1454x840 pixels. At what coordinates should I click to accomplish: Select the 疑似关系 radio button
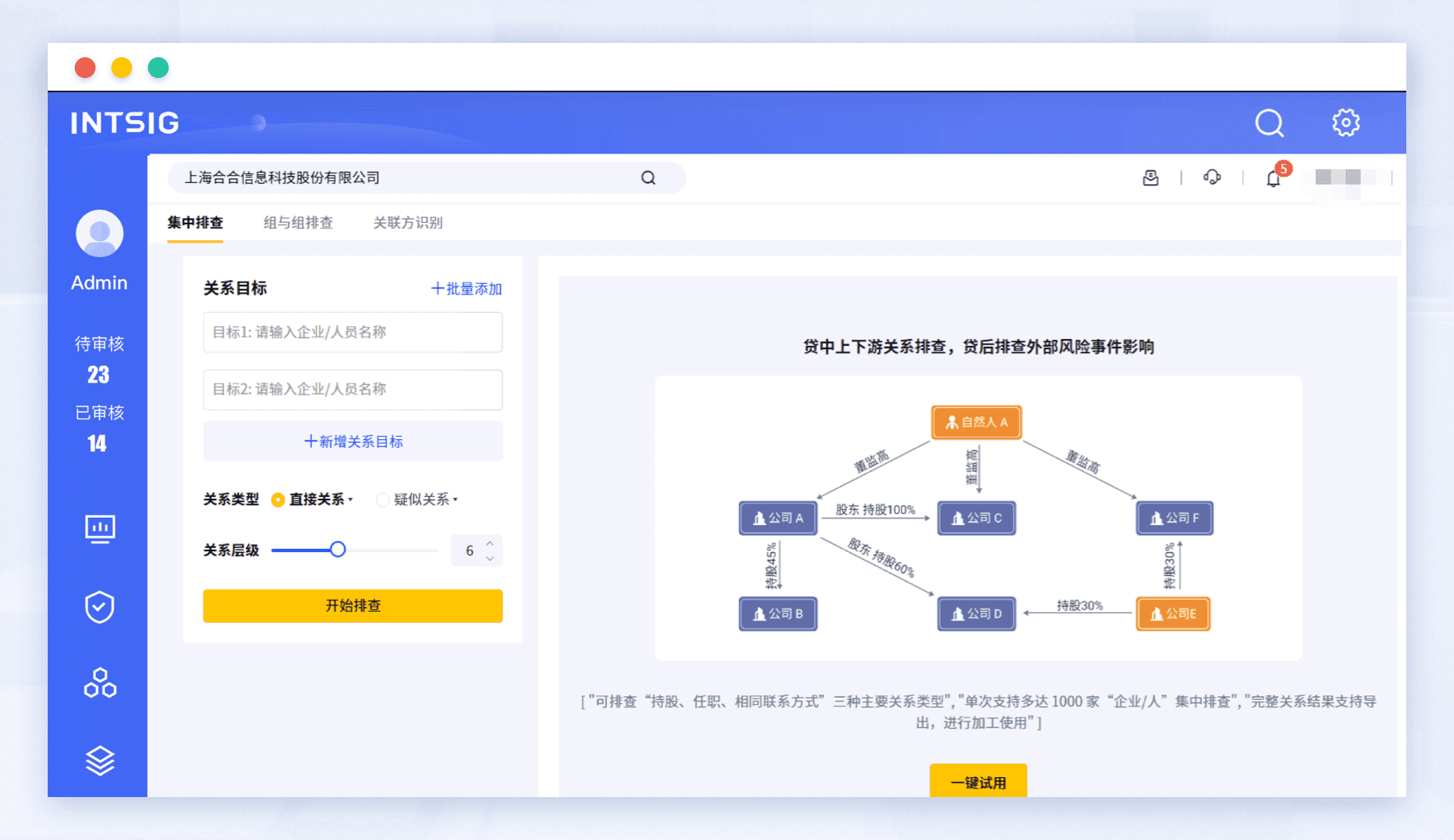coord(383,500)
